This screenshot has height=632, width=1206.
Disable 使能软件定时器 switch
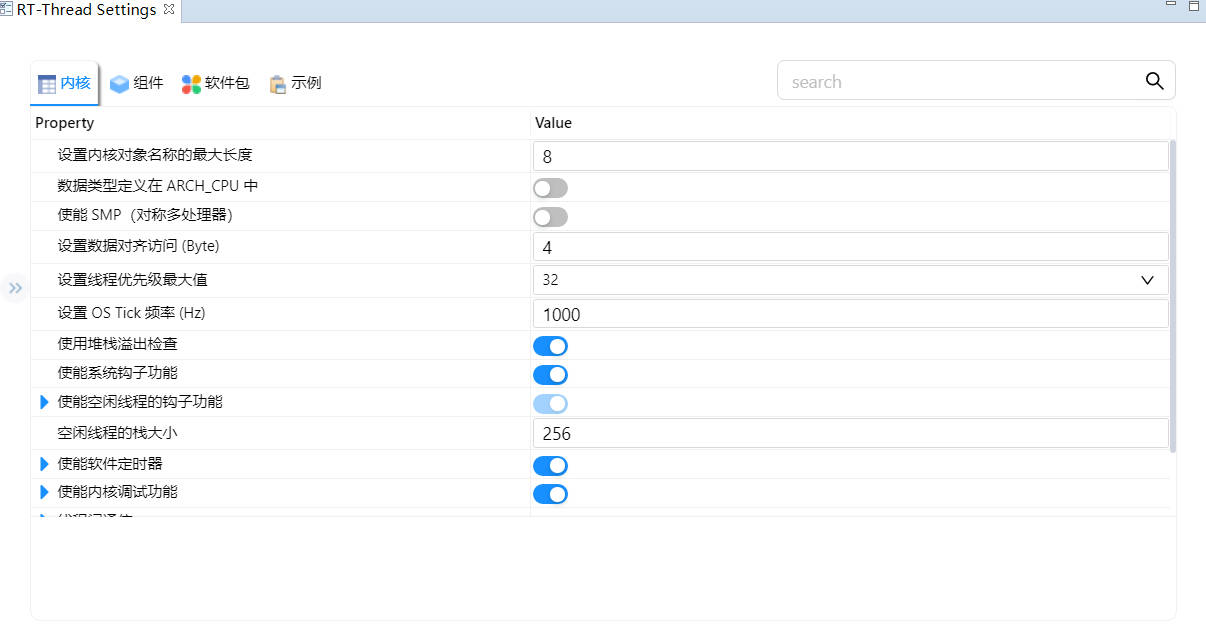coord(550,465)
